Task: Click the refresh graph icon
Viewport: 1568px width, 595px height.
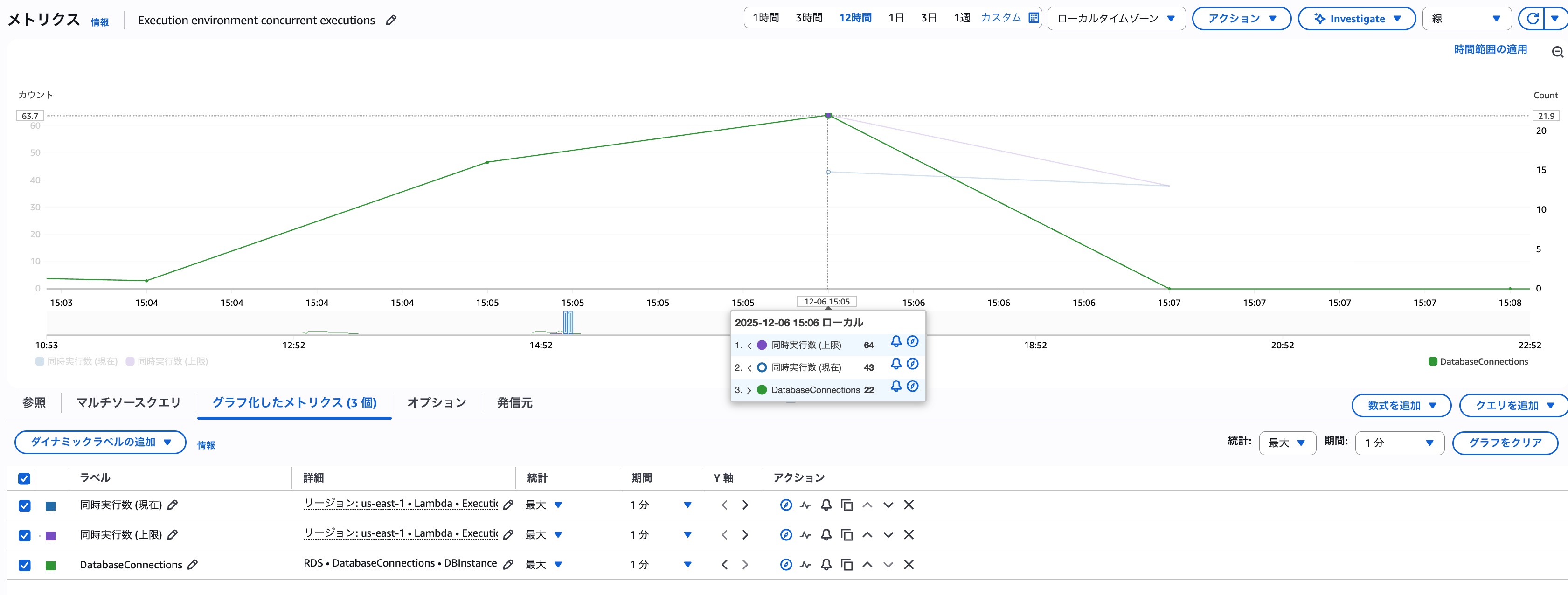Action: [1532, 18]
